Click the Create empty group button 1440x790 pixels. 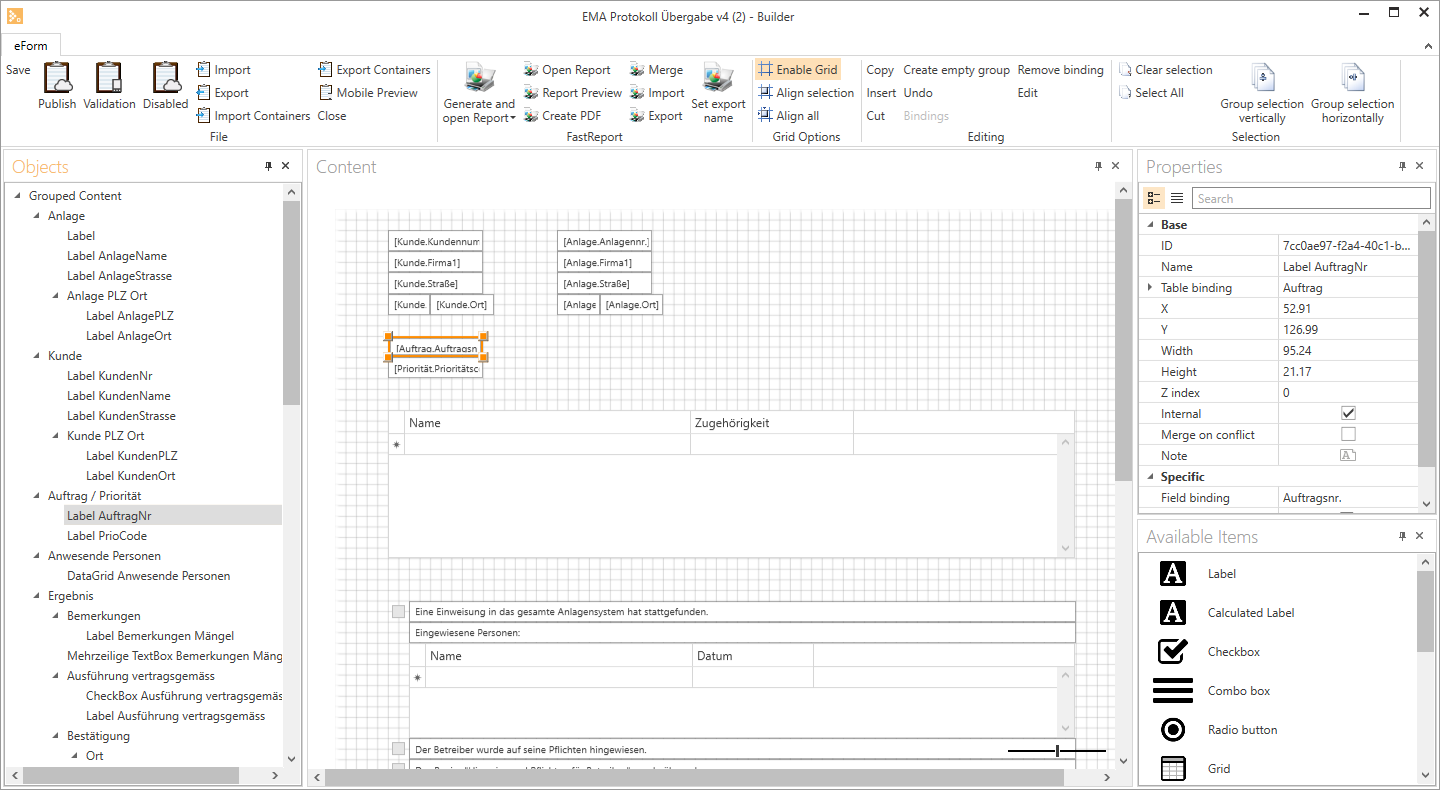pos(956,70)
